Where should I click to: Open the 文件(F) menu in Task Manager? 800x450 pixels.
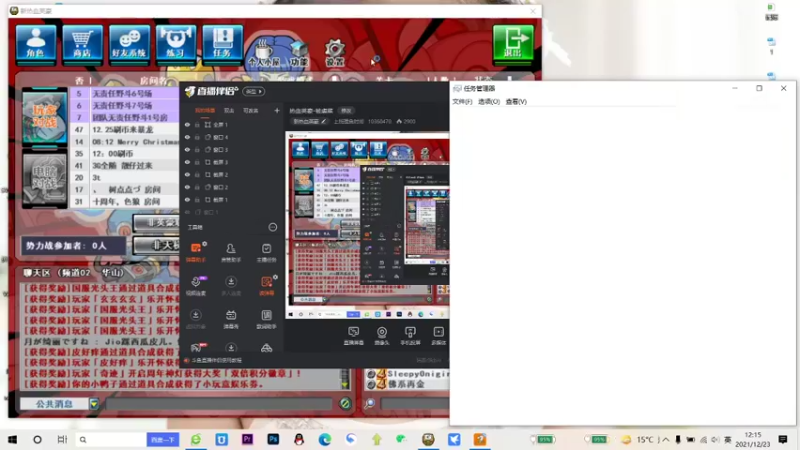coord(462,102)
